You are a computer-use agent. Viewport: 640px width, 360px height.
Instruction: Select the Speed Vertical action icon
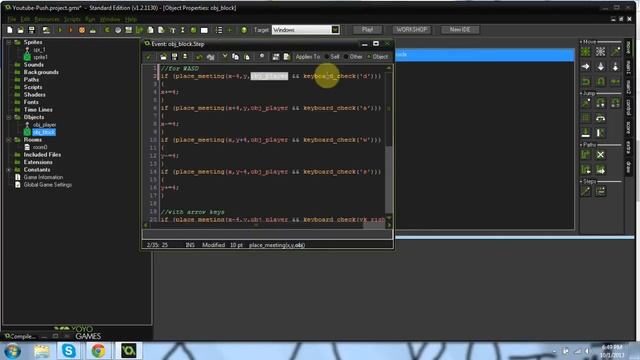600,67
